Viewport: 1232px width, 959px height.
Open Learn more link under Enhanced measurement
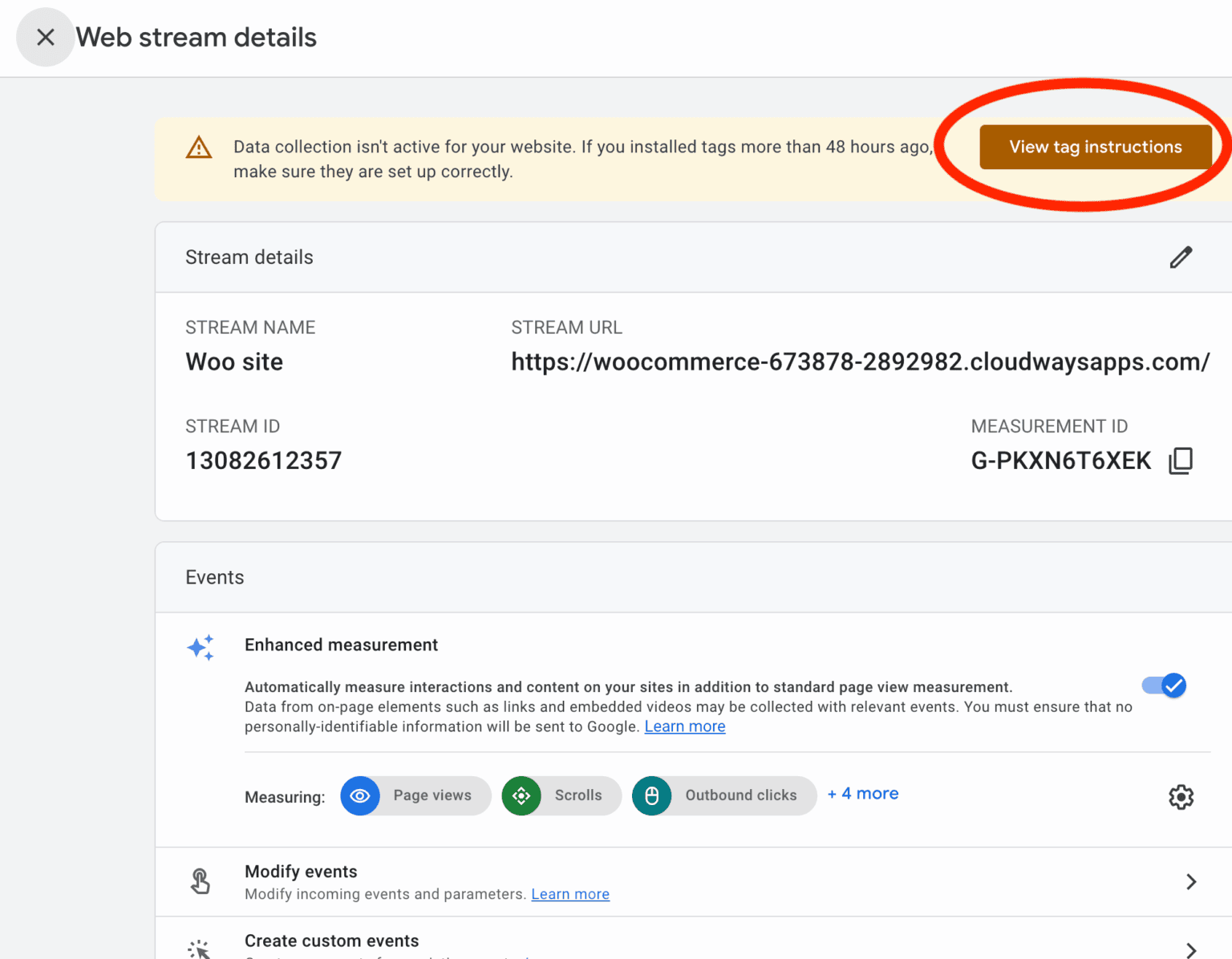pyautogui.click(x=685, y=726)
